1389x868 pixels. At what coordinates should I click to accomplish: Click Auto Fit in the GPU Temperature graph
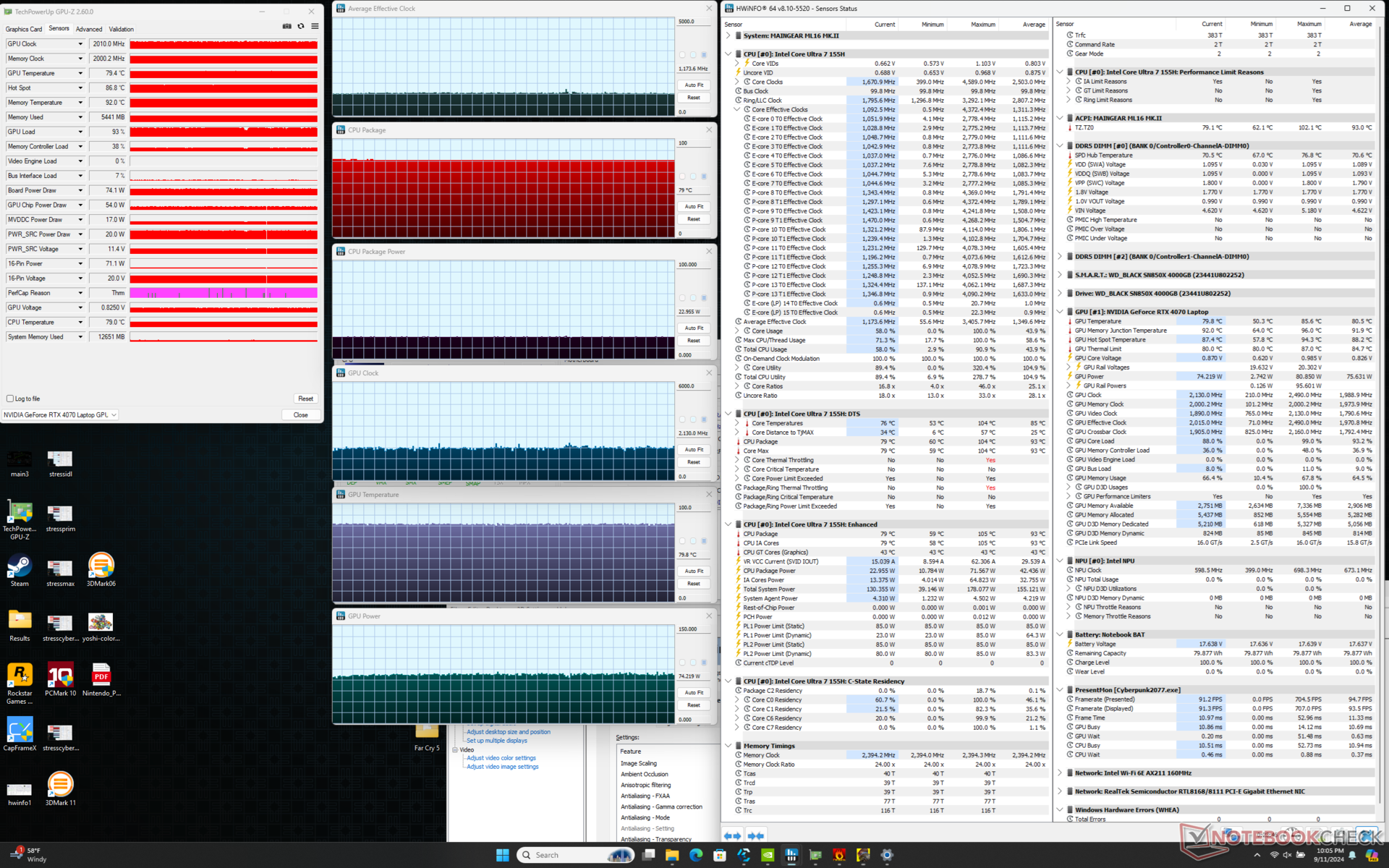(694, 571)
